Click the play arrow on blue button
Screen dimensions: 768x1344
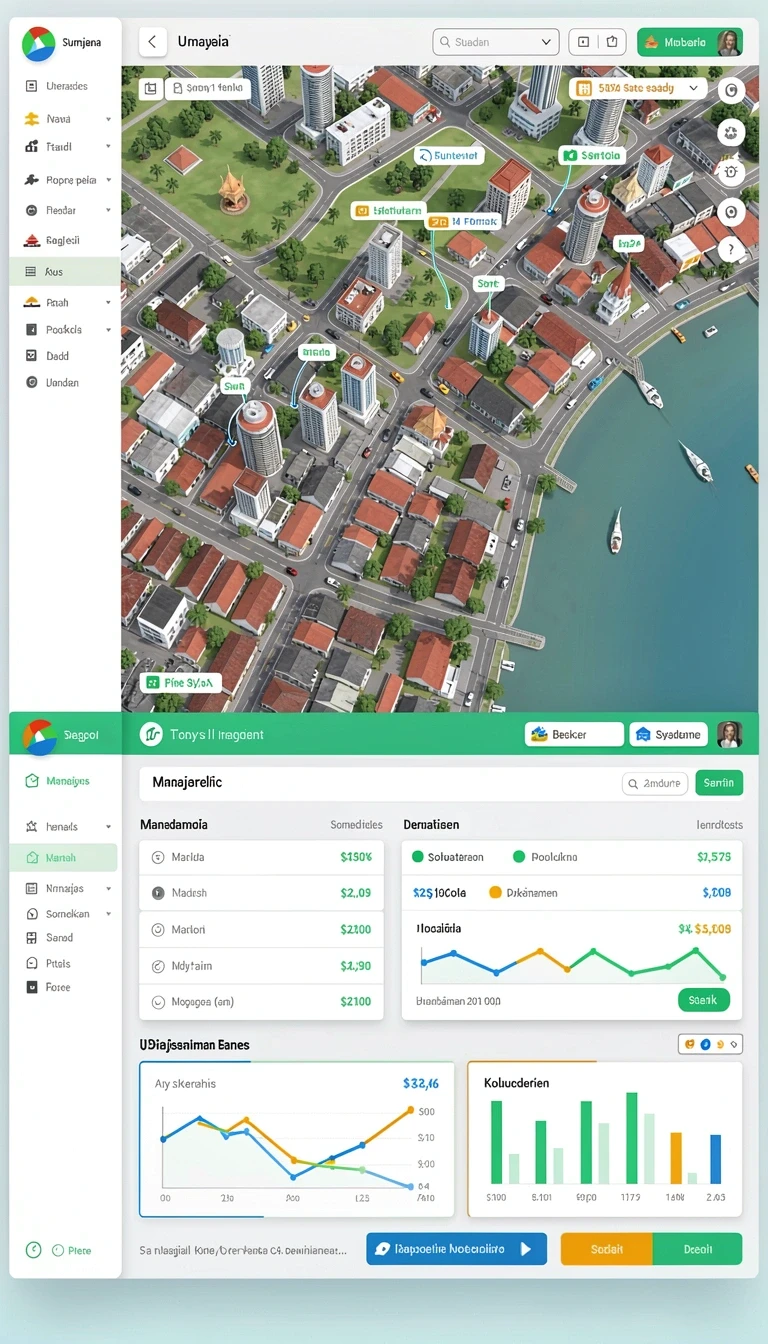526,1249
